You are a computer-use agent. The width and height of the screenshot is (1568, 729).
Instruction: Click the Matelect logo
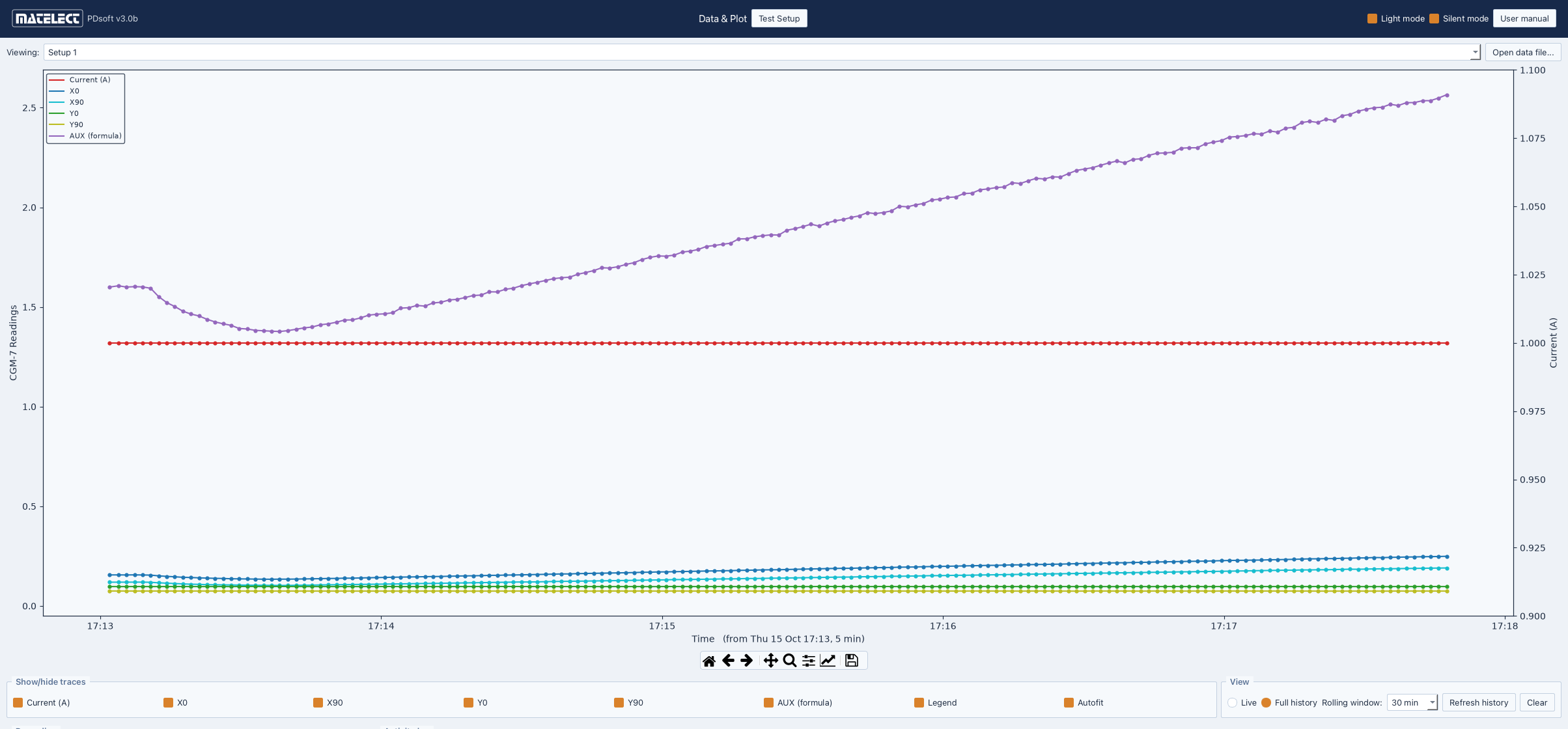(x=48, y=18)
